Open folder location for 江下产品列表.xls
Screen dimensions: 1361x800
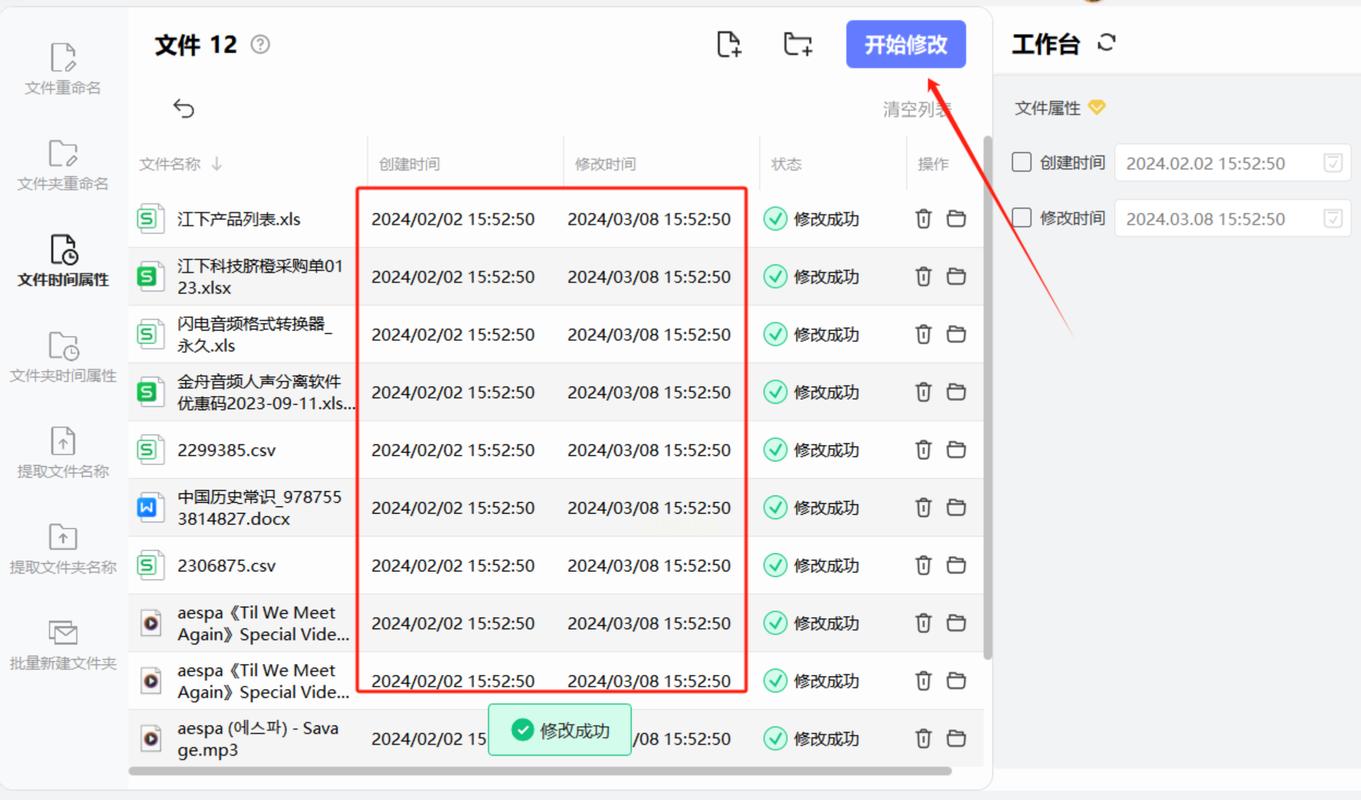pyautogui.click(x=956, y=218)
